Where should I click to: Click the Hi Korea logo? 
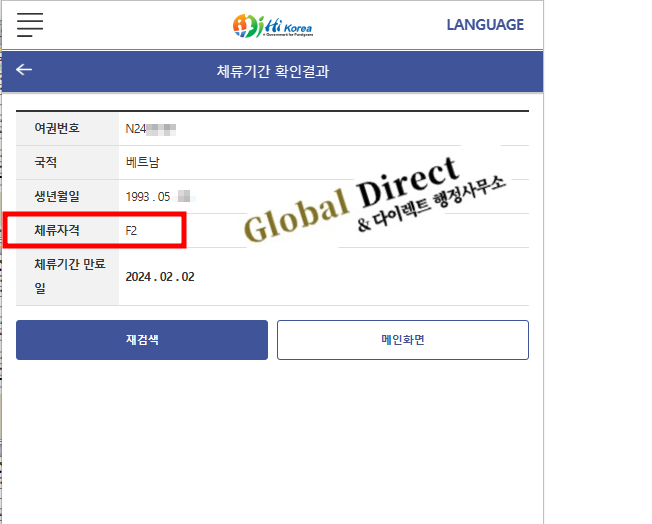tap(272, 25)
